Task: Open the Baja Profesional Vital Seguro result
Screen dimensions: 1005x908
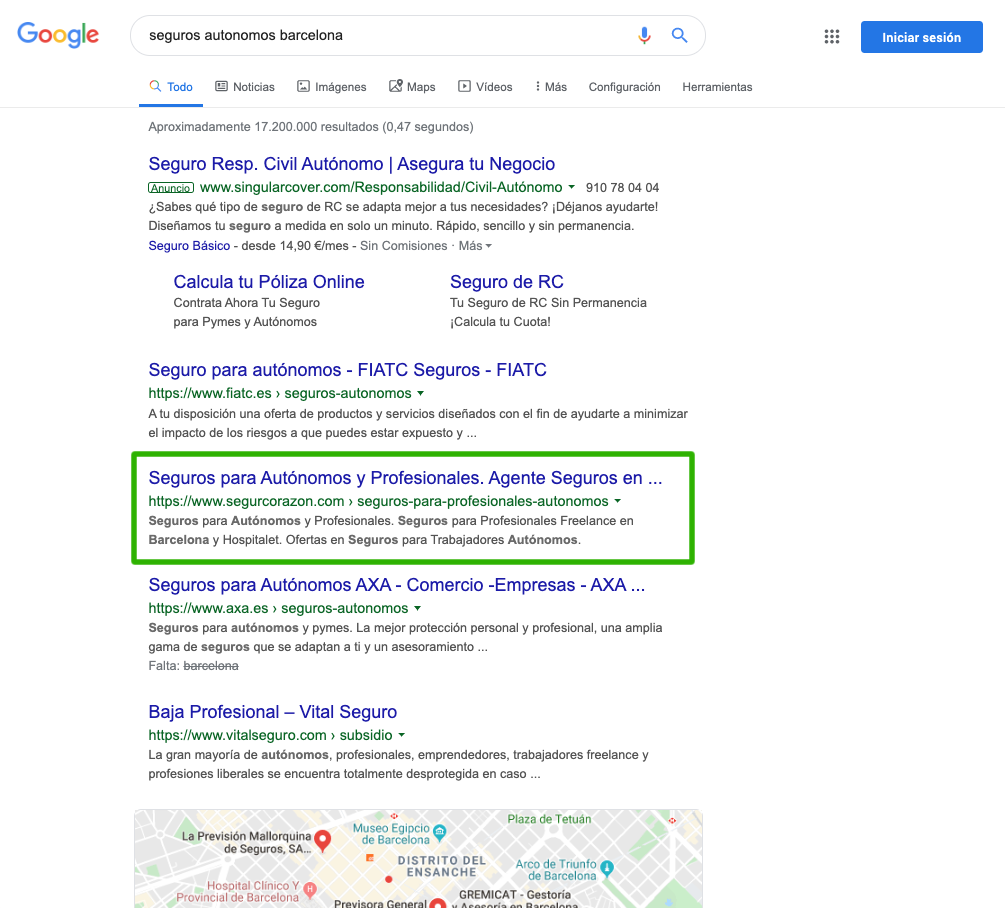Action: [272, 712]
